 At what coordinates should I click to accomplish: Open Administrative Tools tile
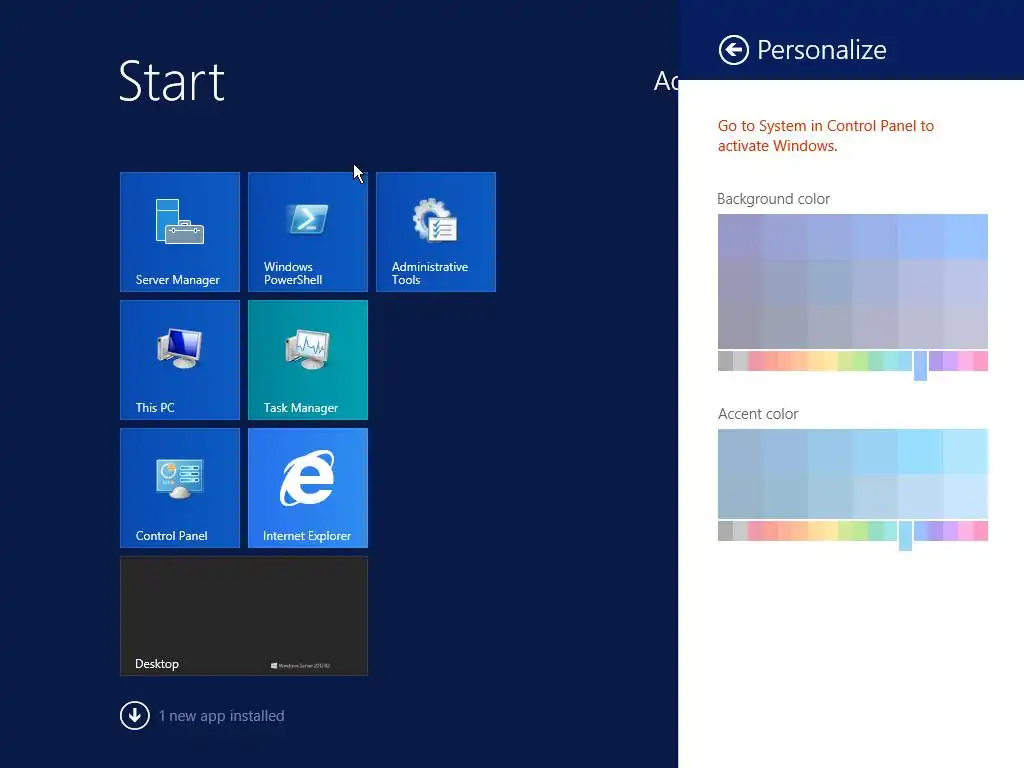(x=436, y=232)
